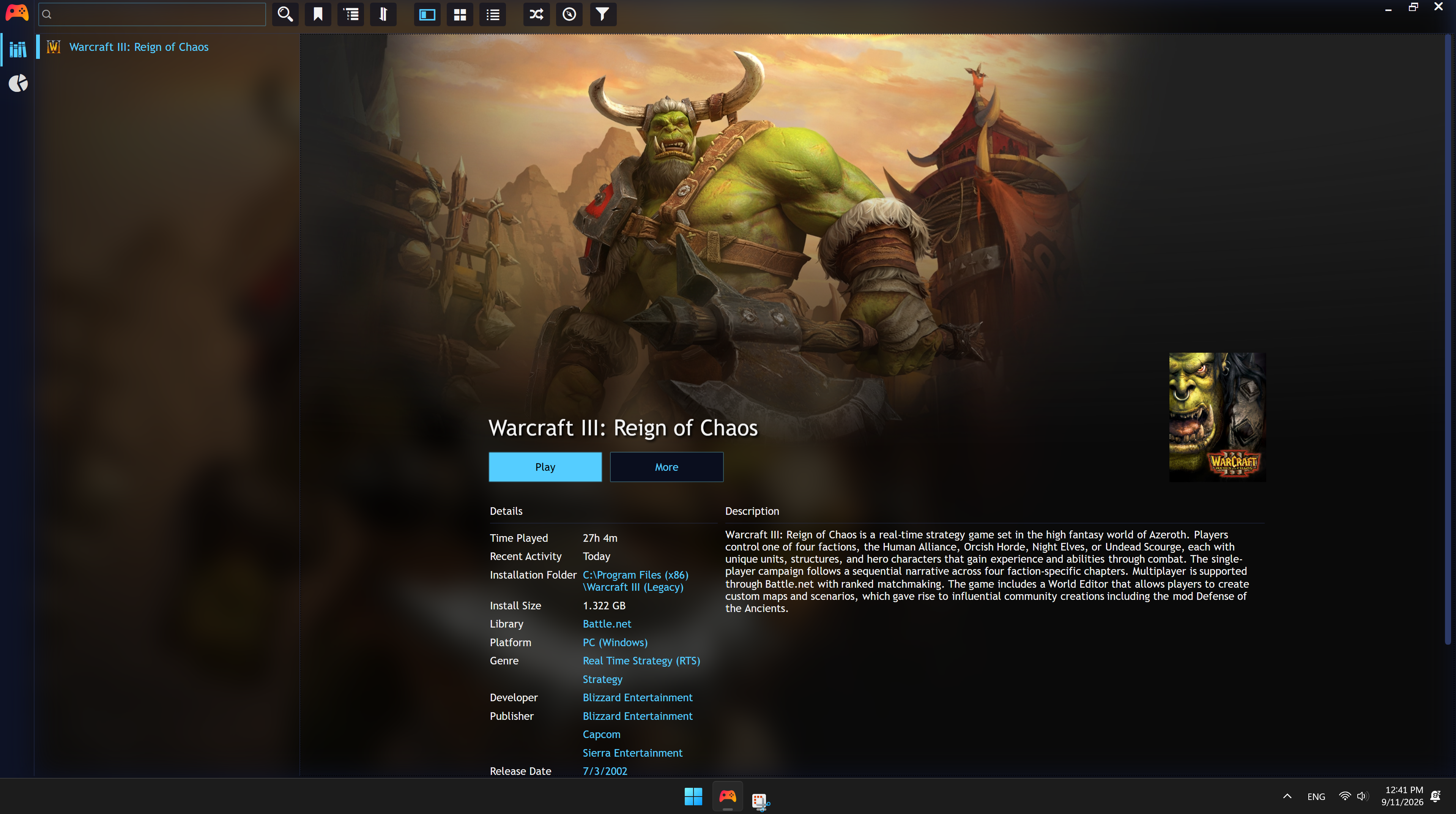Viewport: 1456px width, 814px height.
Task: Show hidden system tray icons
Action: (x=1287, y=797)
